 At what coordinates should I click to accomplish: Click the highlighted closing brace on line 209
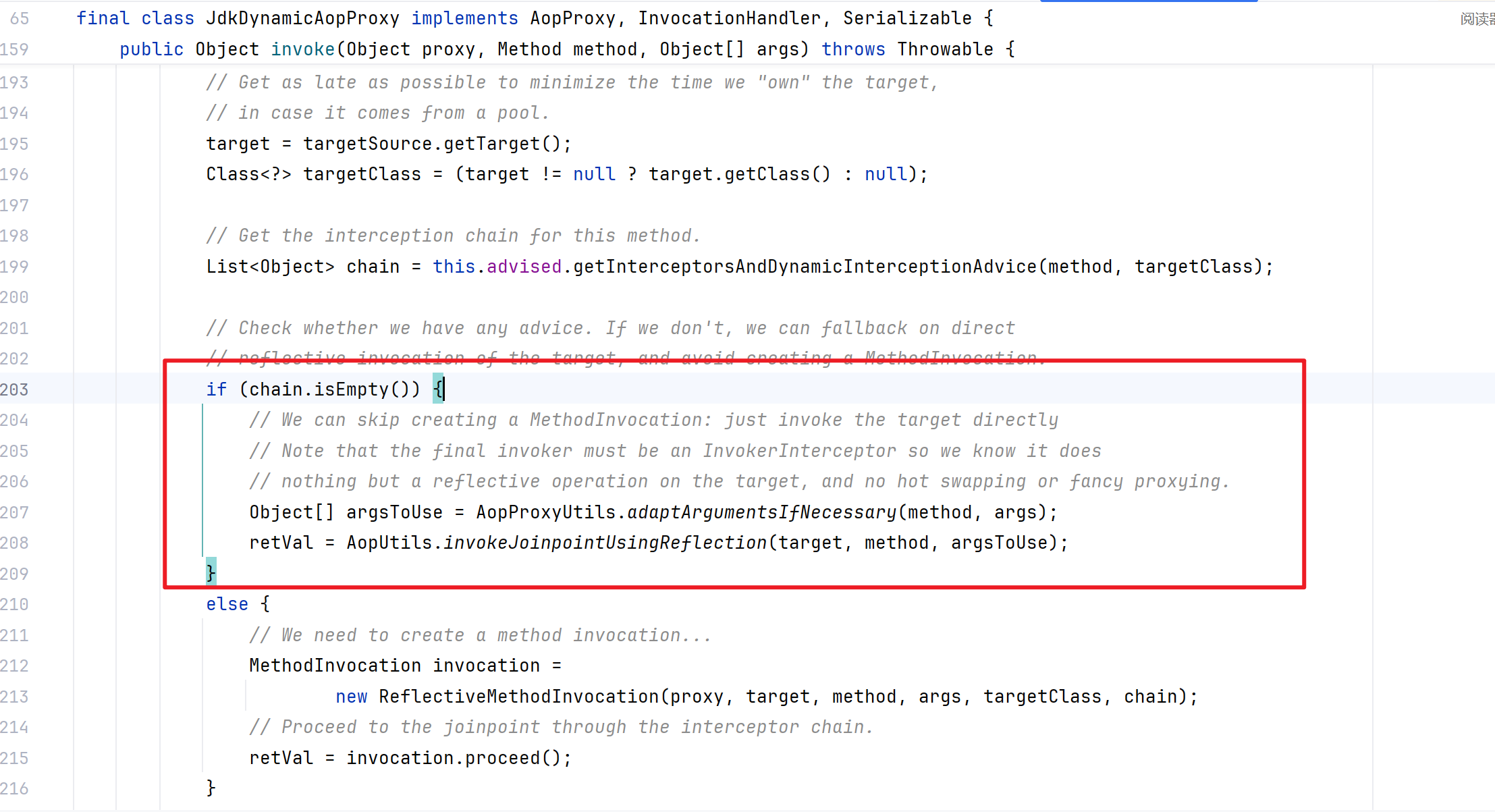pyautogui.click(x=211, y=572)
